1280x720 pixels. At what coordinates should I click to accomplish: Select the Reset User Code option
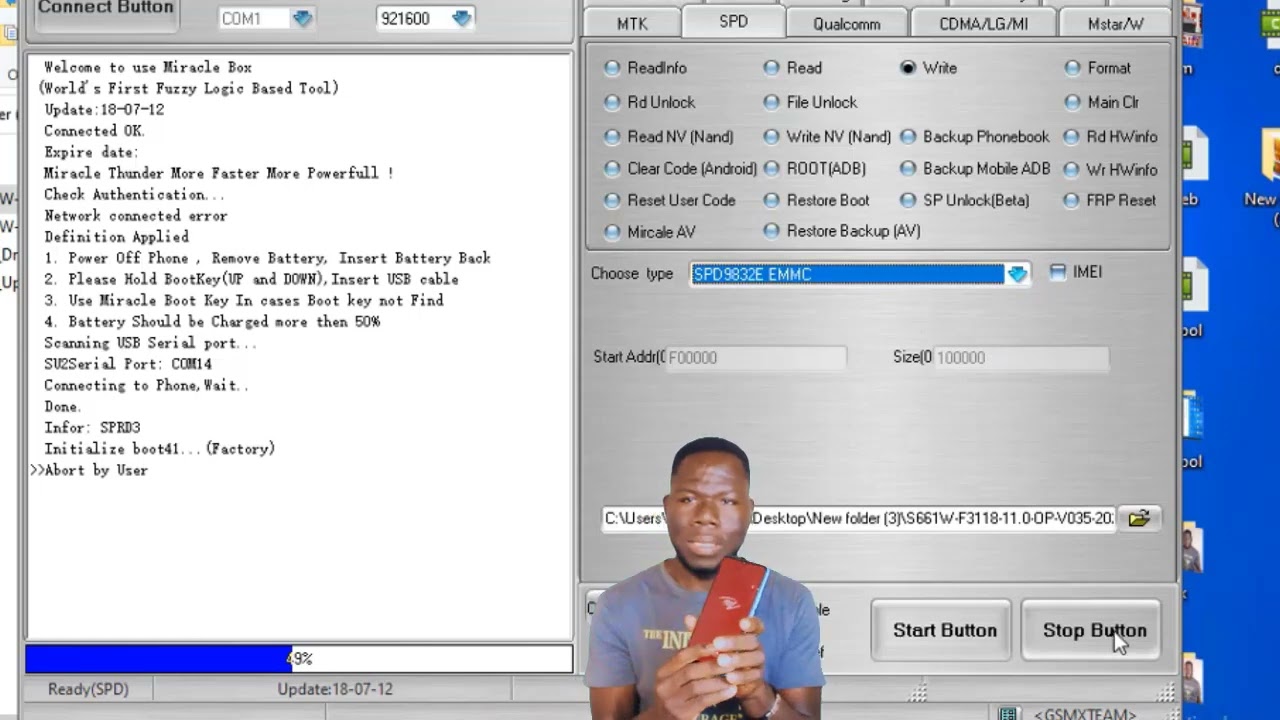669,200
